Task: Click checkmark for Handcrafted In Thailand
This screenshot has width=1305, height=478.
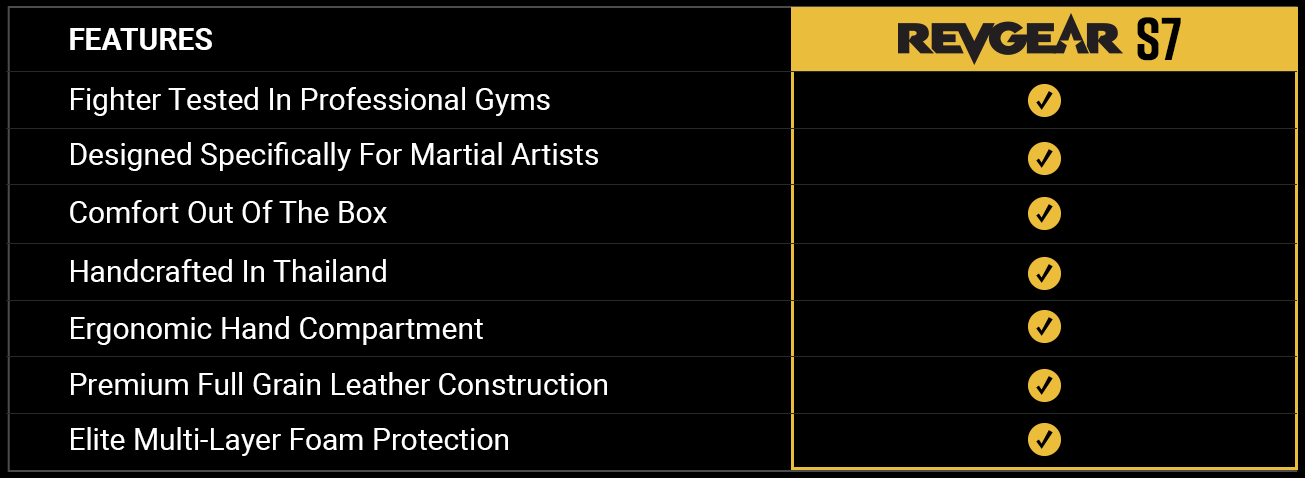Action: (x=1044, y=272)
